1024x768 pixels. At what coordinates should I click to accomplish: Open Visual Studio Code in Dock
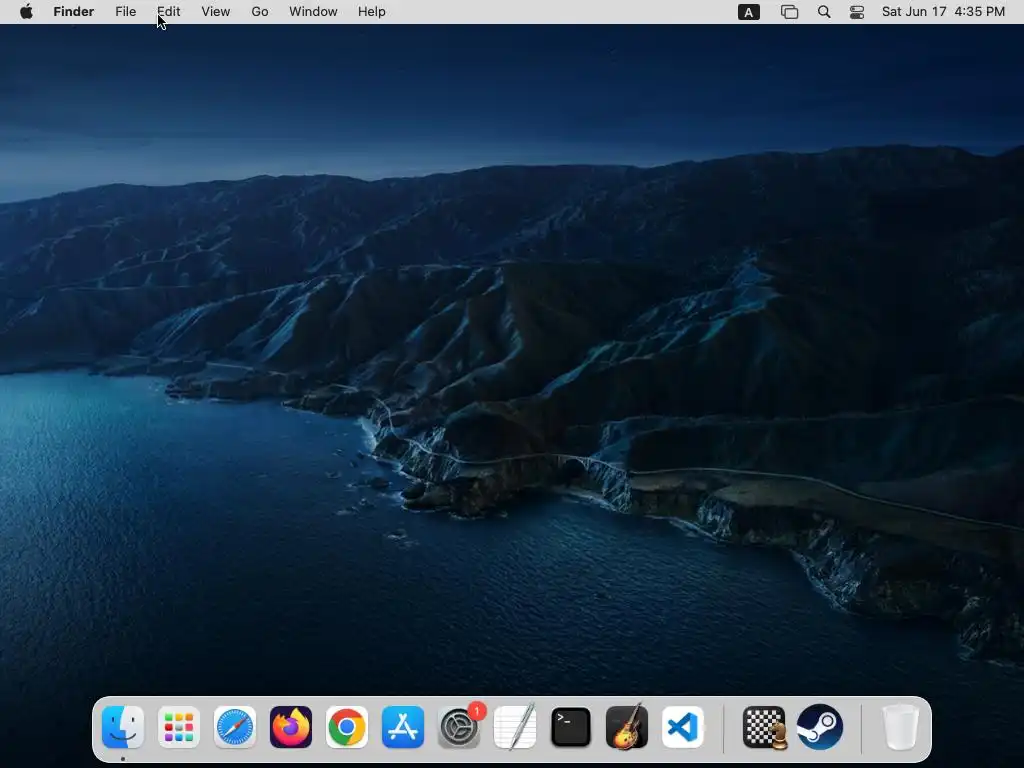click(682, 727)
